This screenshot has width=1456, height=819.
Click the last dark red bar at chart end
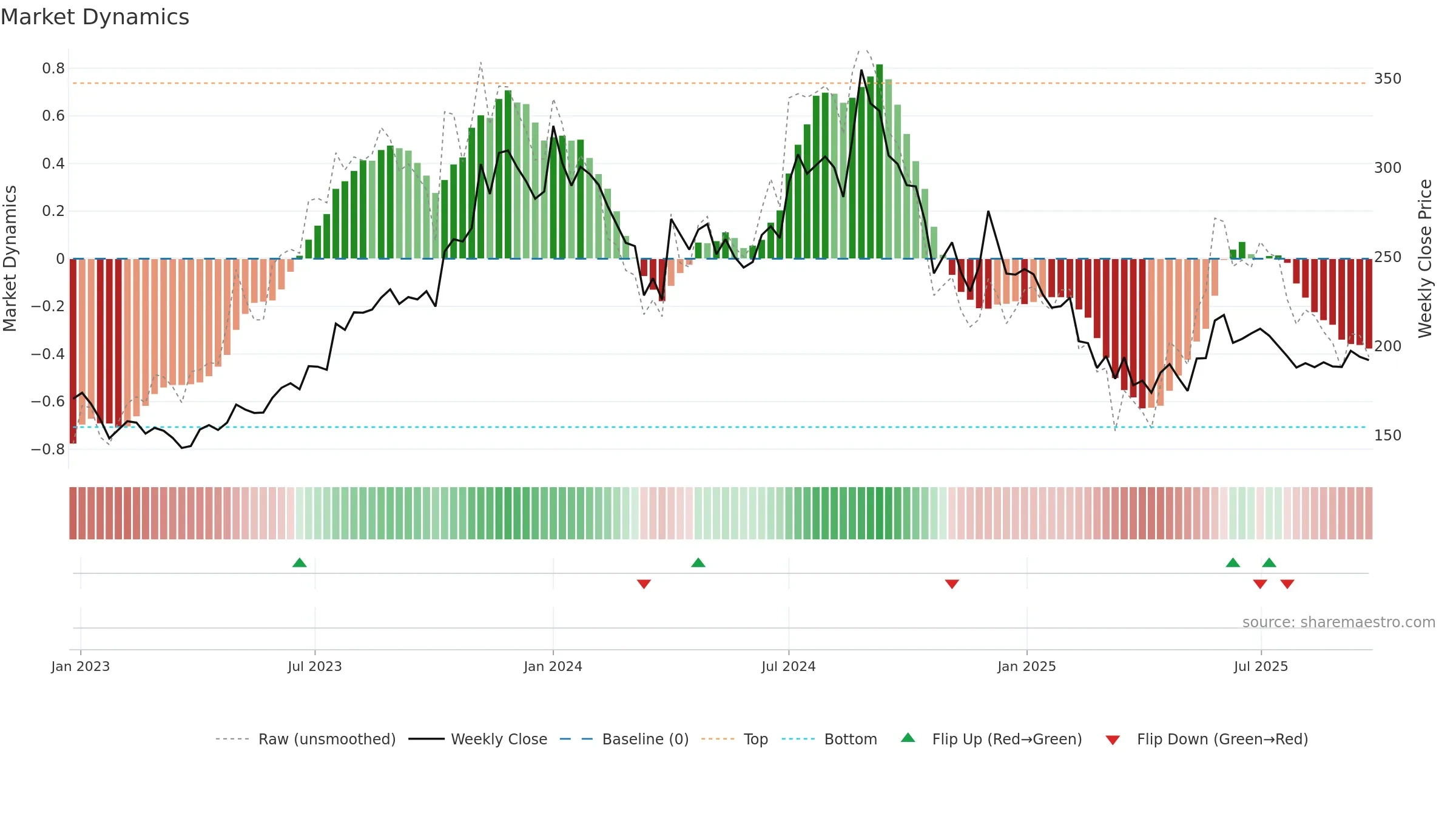[1369, 304]
